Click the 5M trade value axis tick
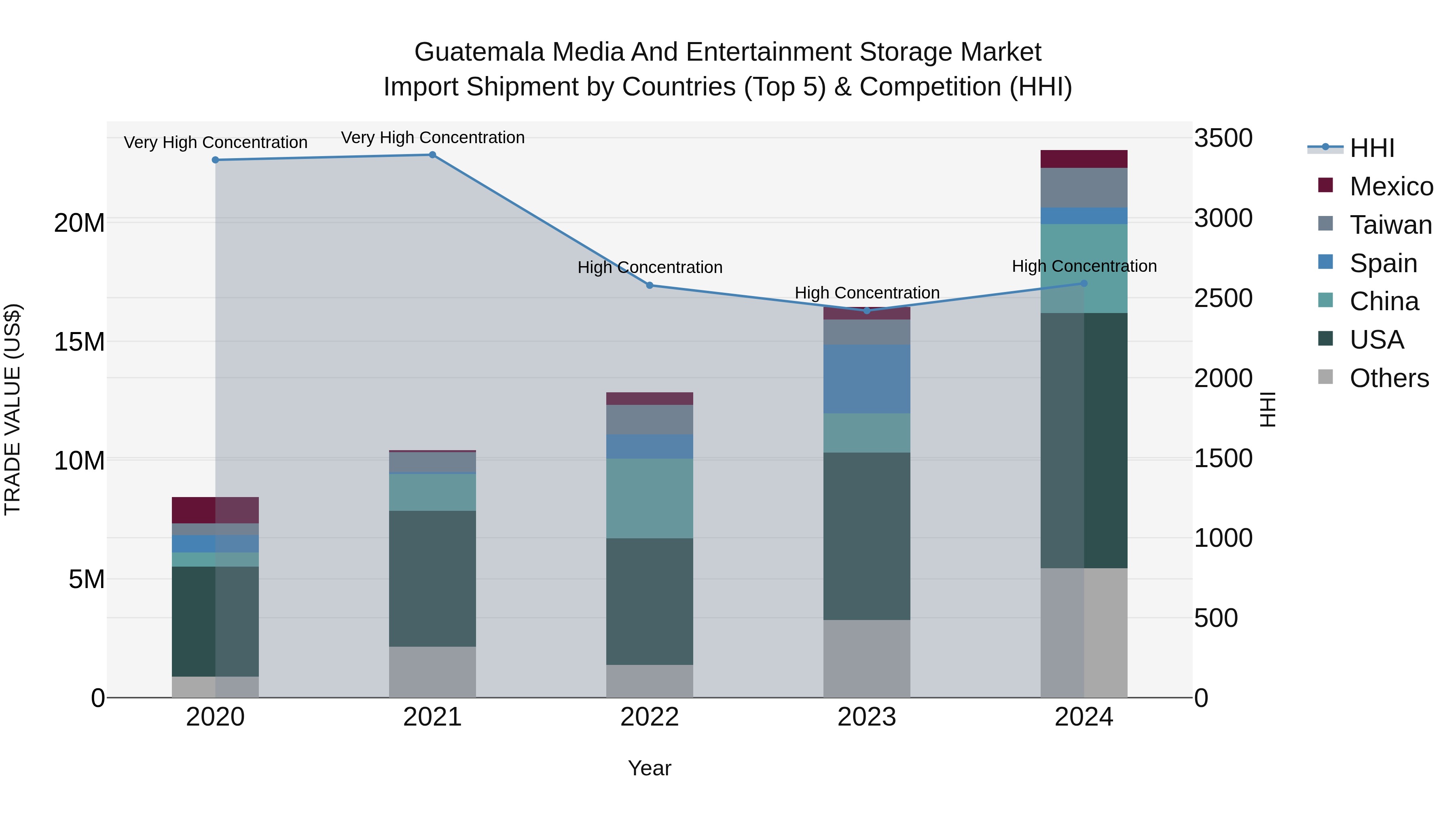Image resolution: width=1456 pixels, height=819 pixels. (87, 579)
